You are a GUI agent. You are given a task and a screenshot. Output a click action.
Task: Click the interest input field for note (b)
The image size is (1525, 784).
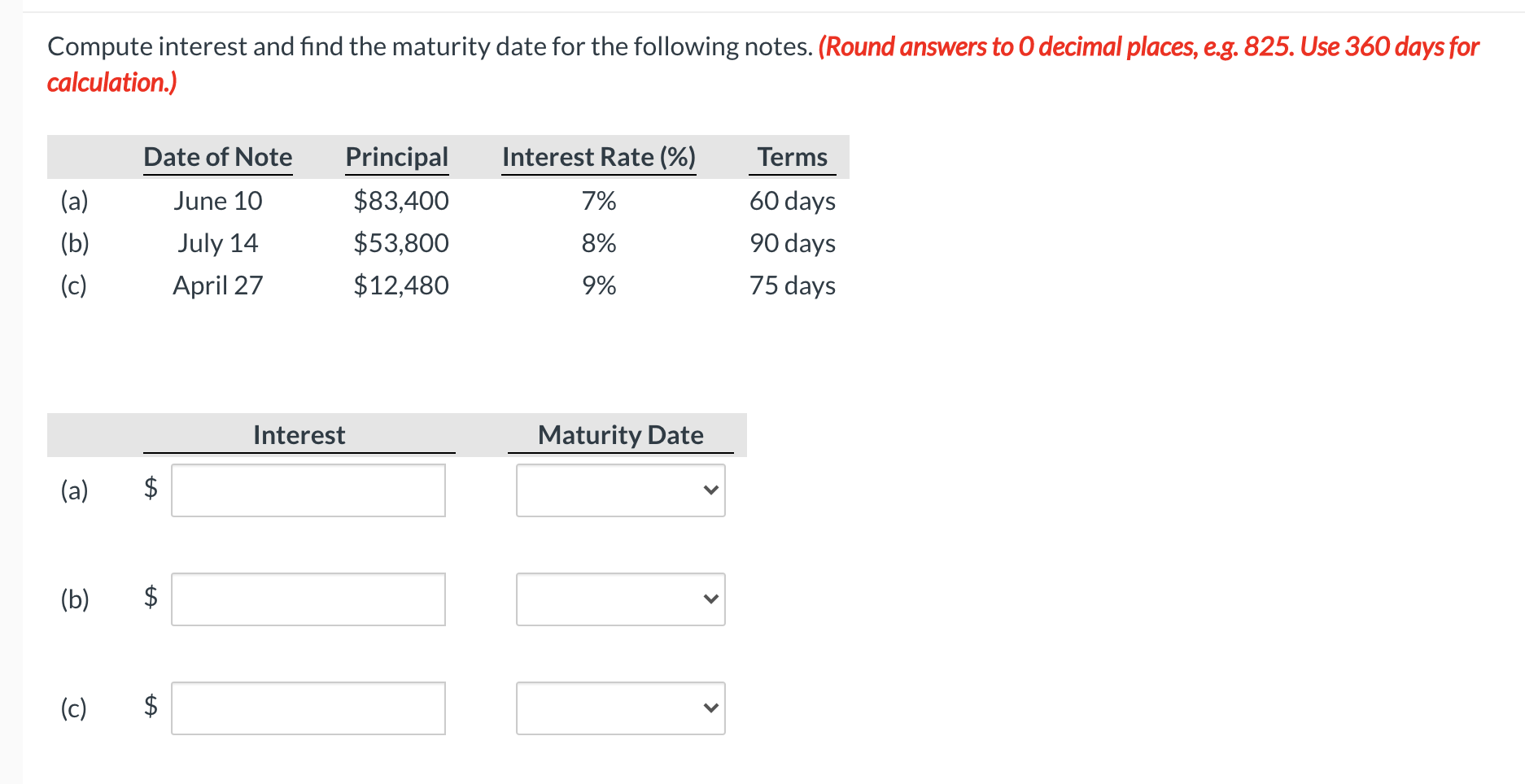pos(308,599)
